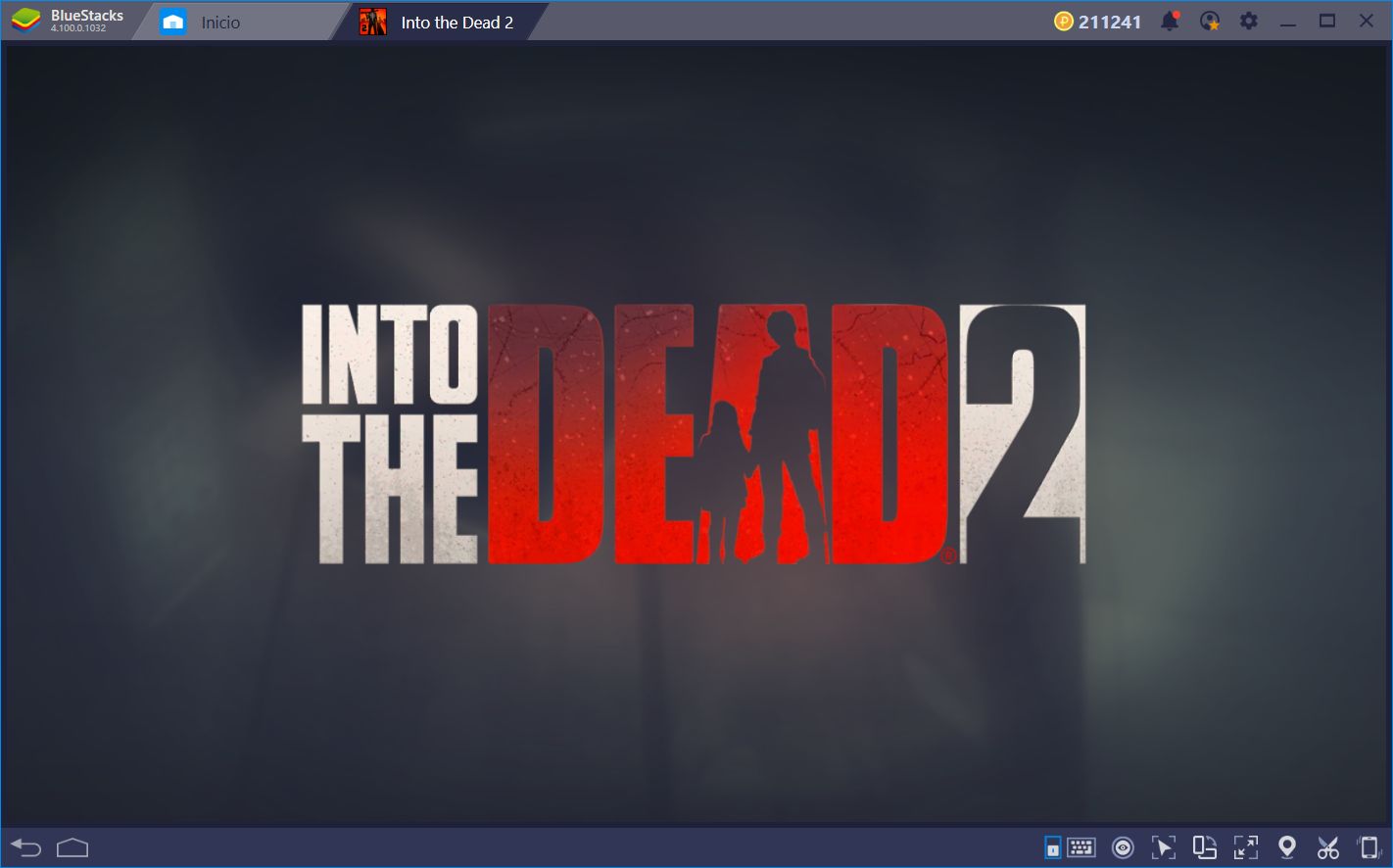The image size is (1393, 868).
Task: Take screenshot with scissors icon
Action: 1328,847
